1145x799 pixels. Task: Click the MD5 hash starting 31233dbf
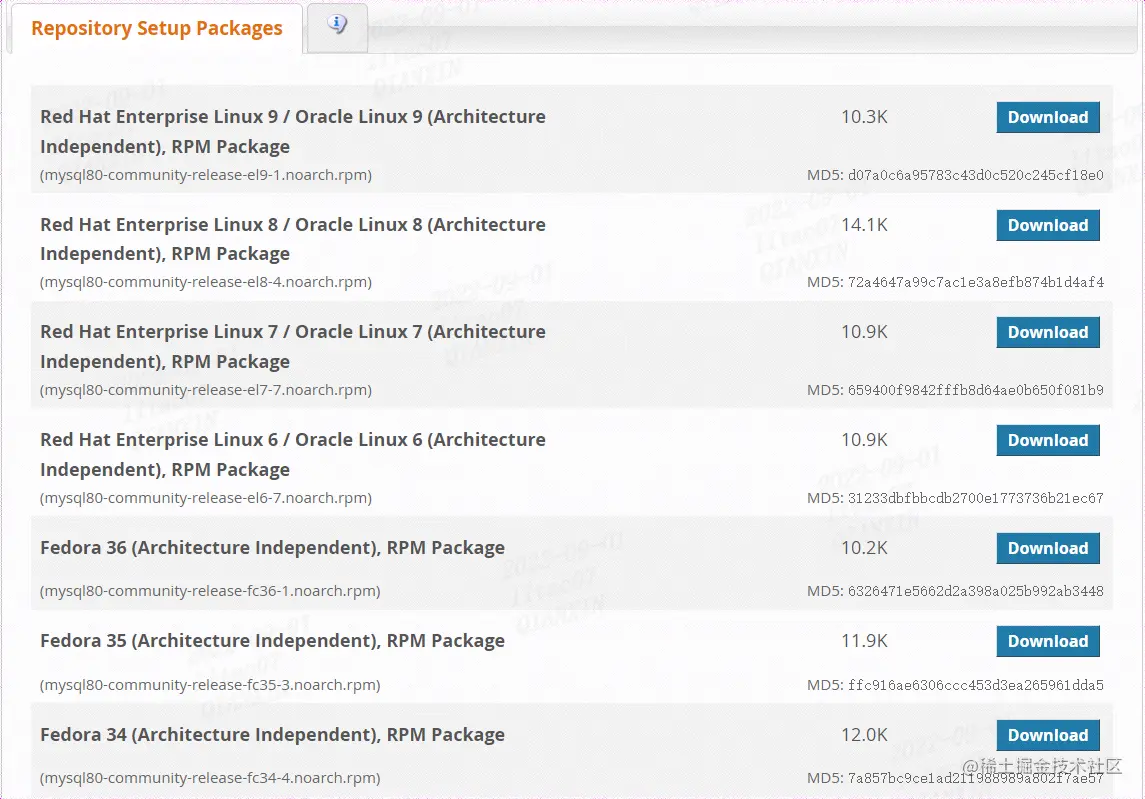pos(976,498)
